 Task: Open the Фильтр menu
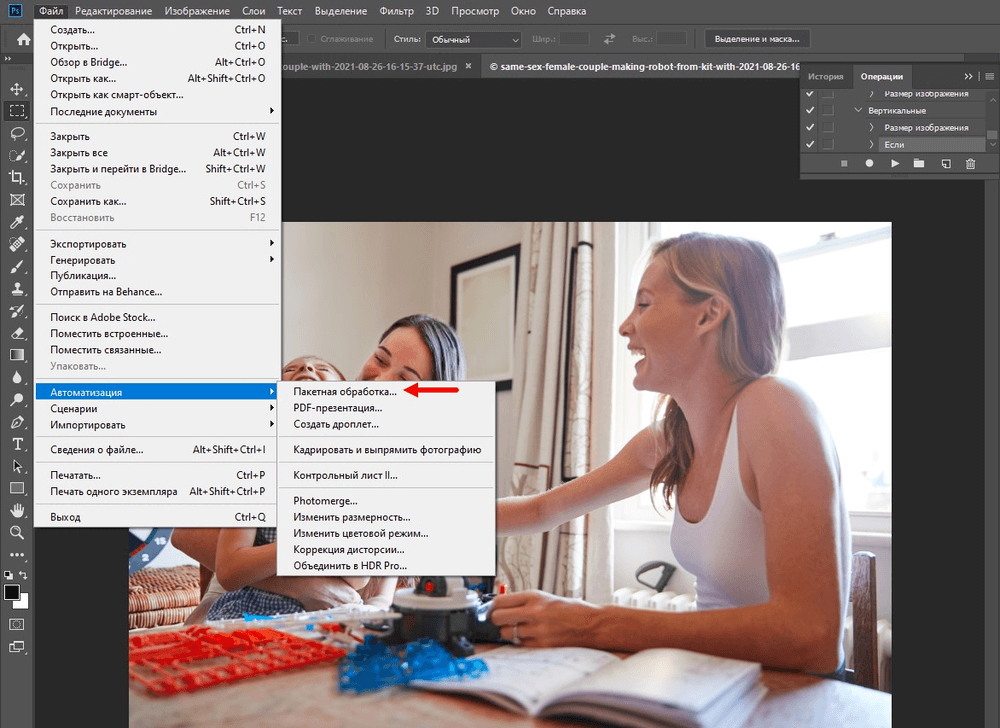[x=396, y=11]
